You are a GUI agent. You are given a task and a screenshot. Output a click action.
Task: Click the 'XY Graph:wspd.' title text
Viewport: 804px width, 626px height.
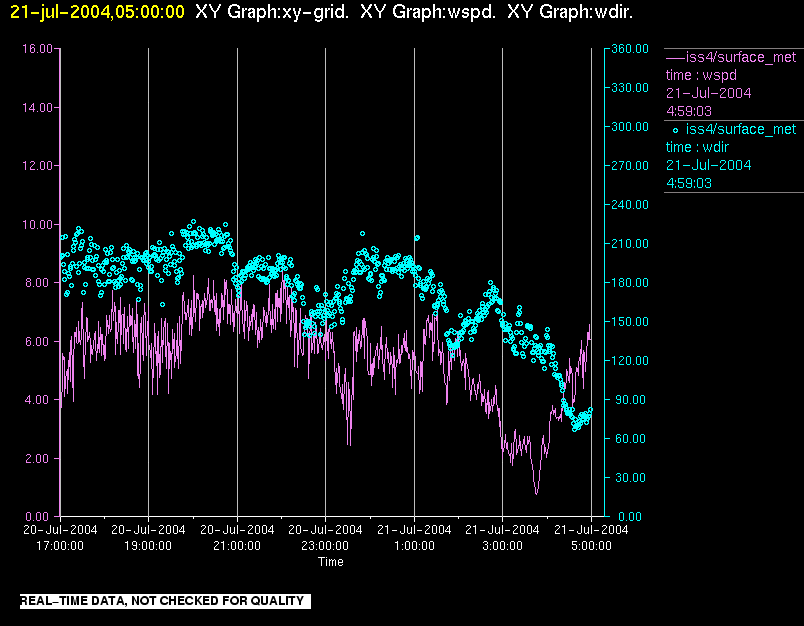coord(428,12)
